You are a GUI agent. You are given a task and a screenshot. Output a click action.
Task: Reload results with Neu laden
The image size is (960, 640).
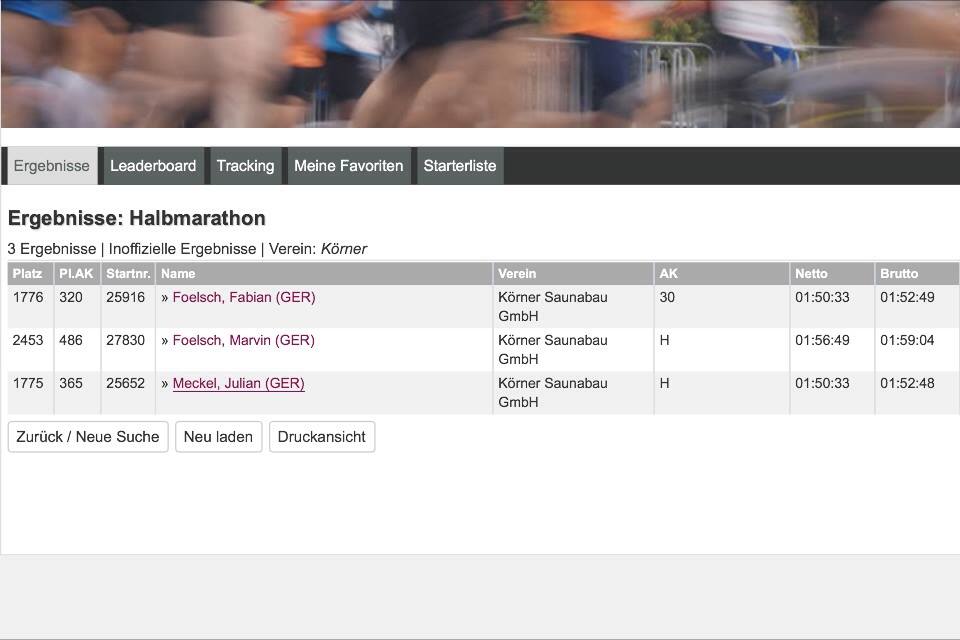pyautogui.click(x=219, y=437)
